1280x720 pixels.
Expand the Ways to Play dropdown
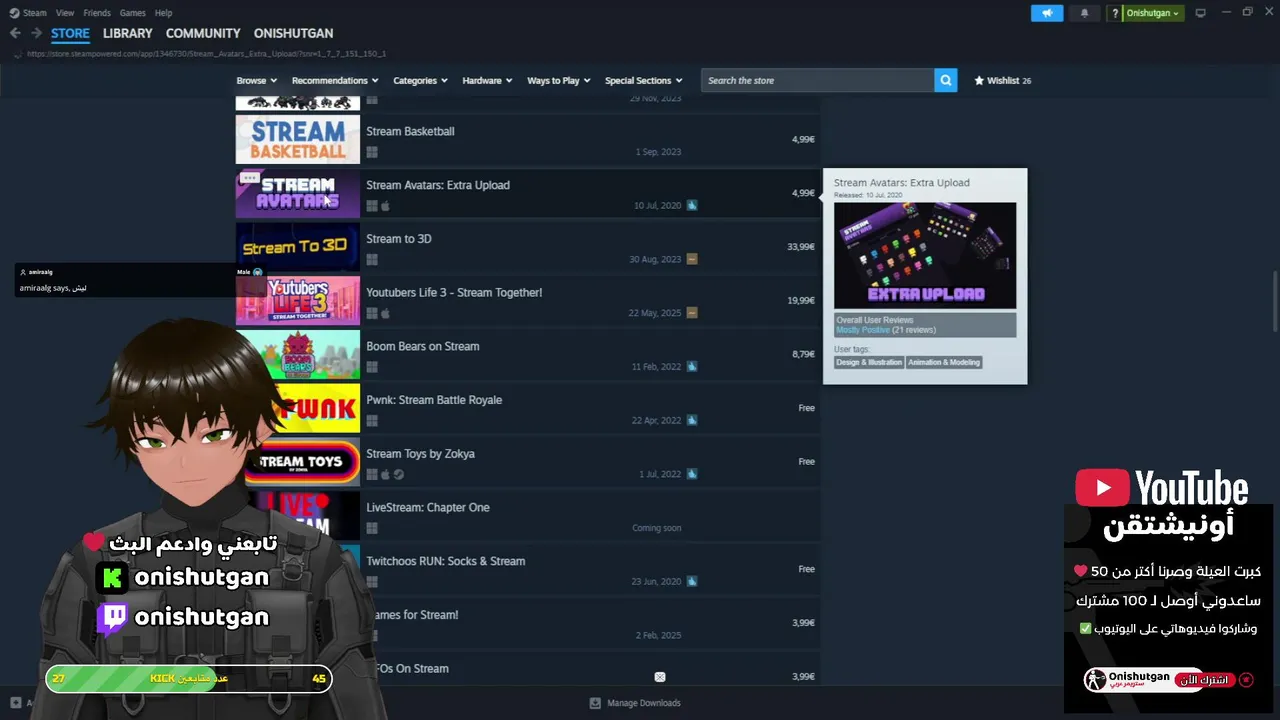click(x=559, y=80)
